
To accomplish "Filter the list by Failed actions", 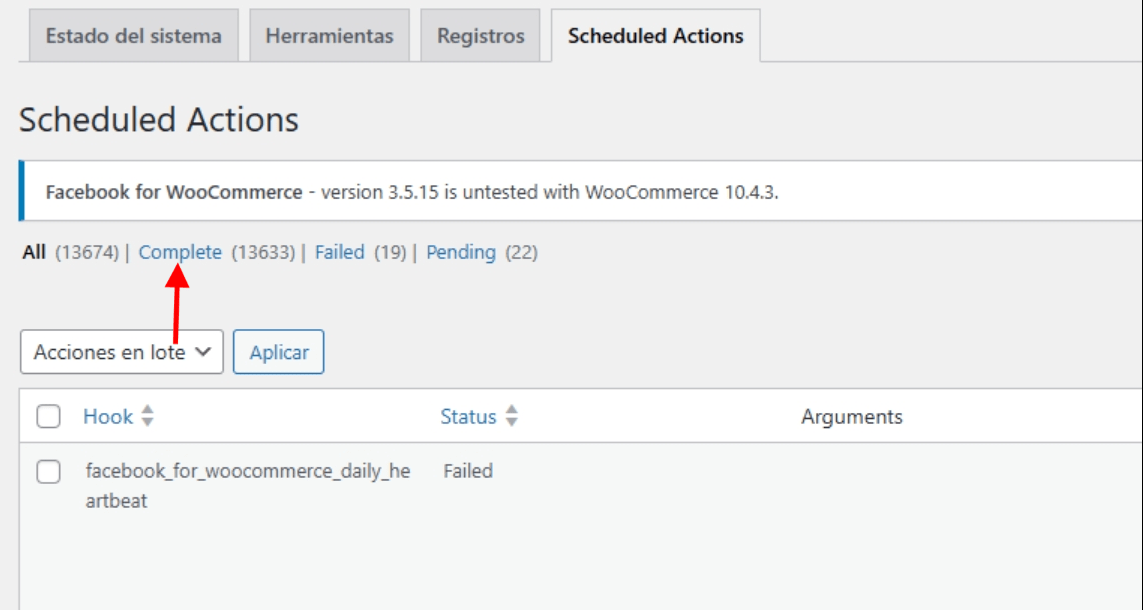I will 339,253.
